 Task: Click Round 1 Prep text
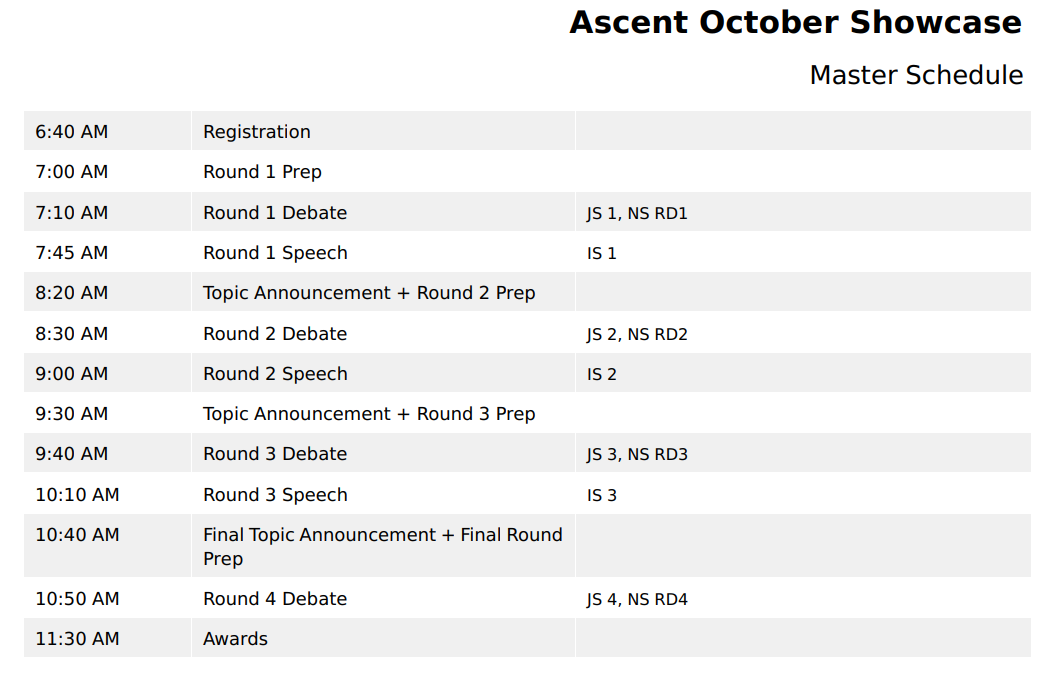click(x=262, y=172)
